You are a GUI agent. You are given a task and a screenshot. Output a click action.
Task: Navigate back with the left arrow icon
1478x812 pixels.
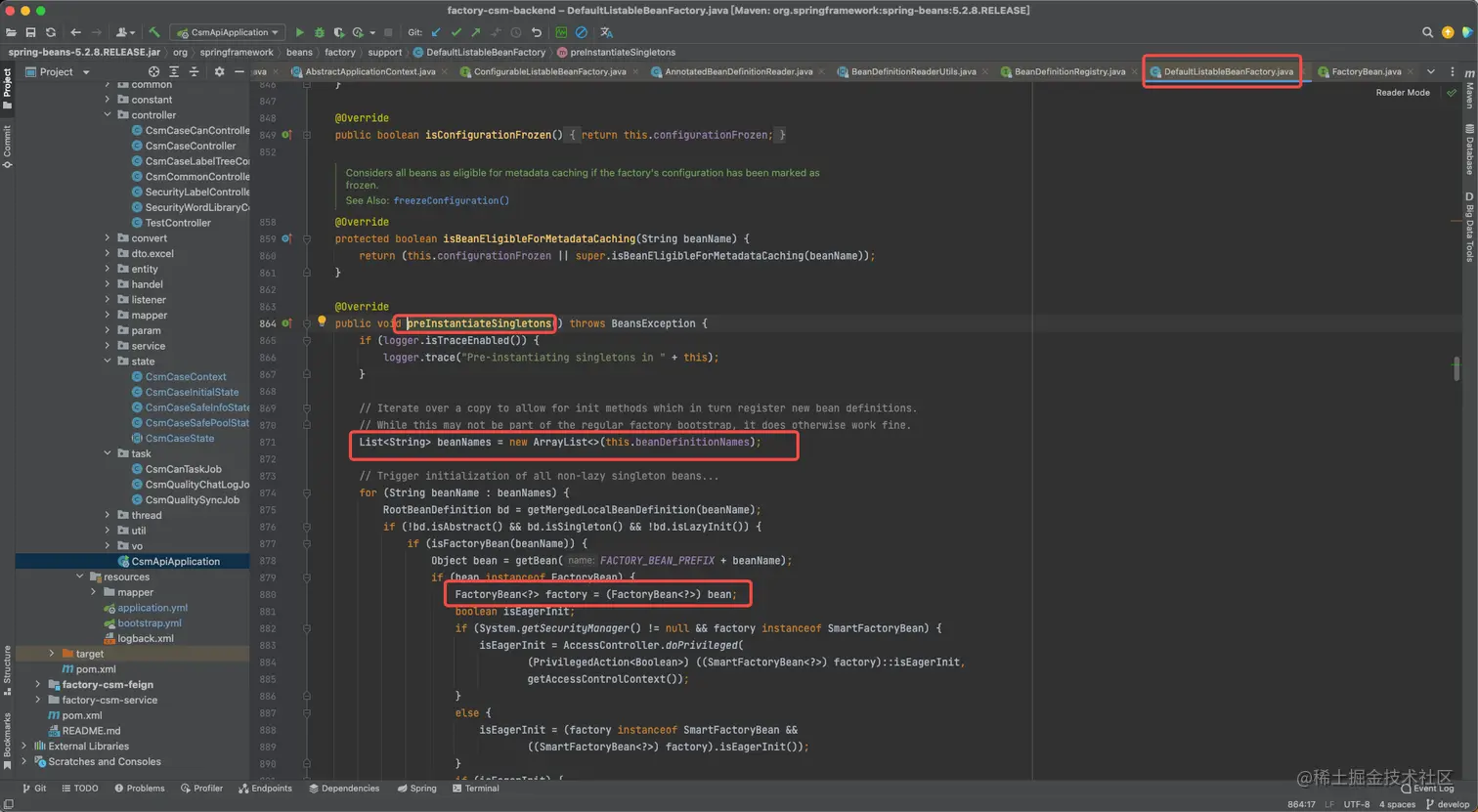point(75,32)
